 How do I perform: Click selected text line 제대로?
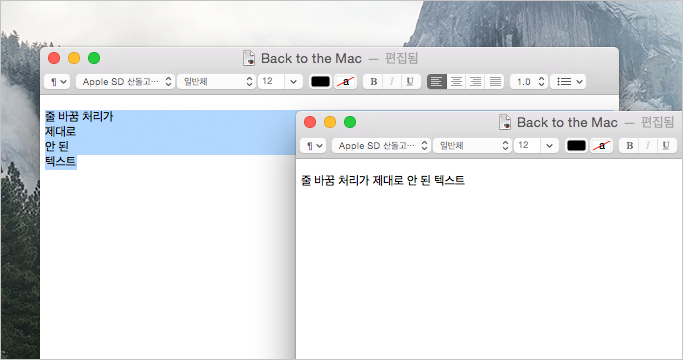61,132
